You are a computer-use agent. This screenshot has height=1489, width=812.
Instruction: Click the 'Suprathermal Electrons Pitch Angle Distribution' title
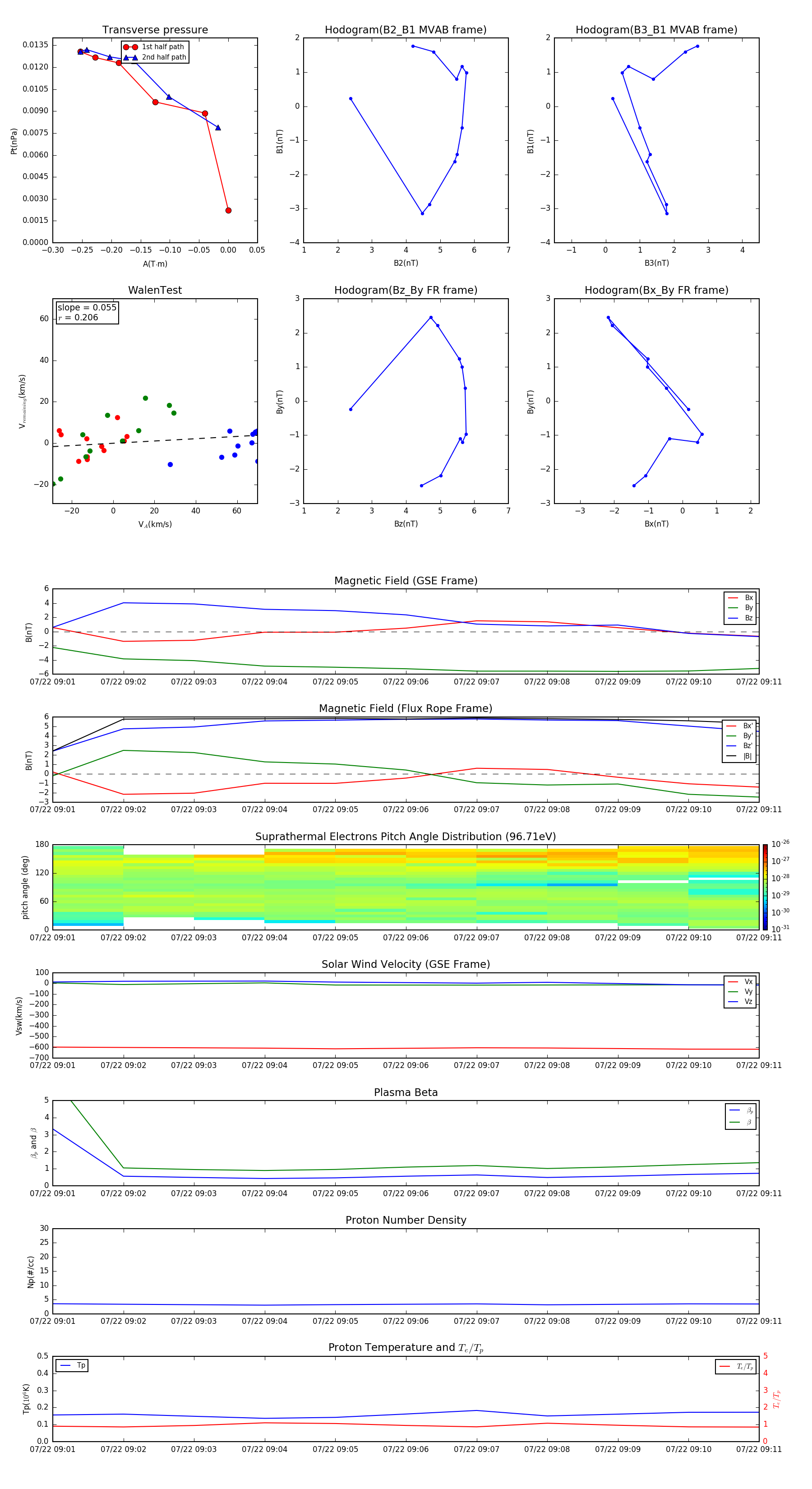point(406,837)
